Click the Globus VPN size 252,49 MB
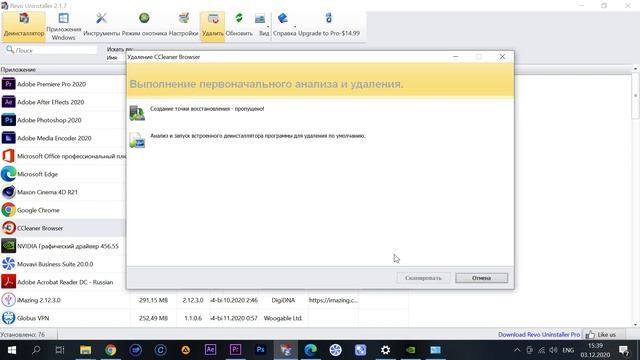This screenshot has height=360, width=640. (x=153, y=318)
